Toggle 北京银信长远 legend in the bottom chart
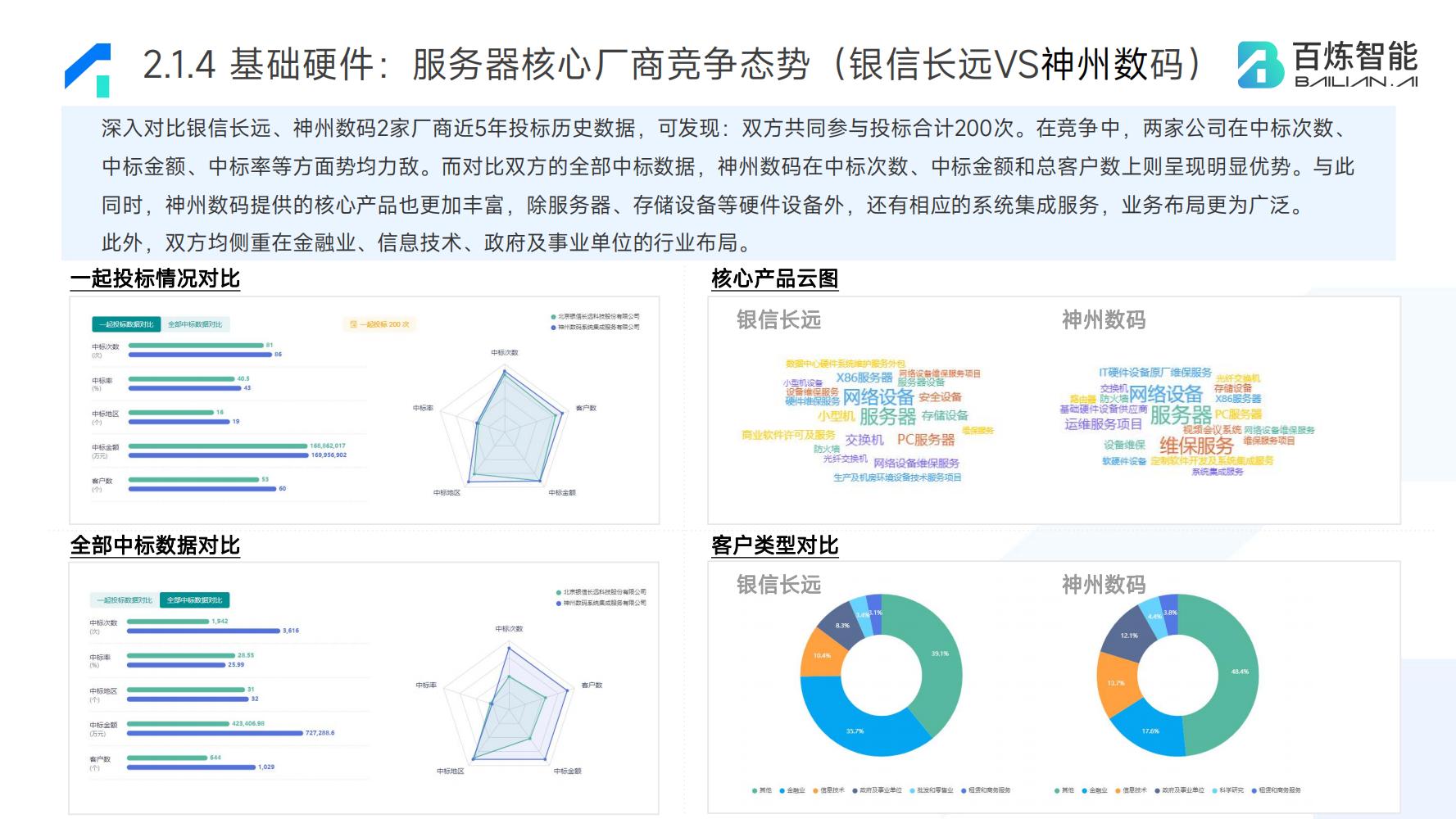The height and width of the screenshot is (819, 1456). tap(601, 592)
